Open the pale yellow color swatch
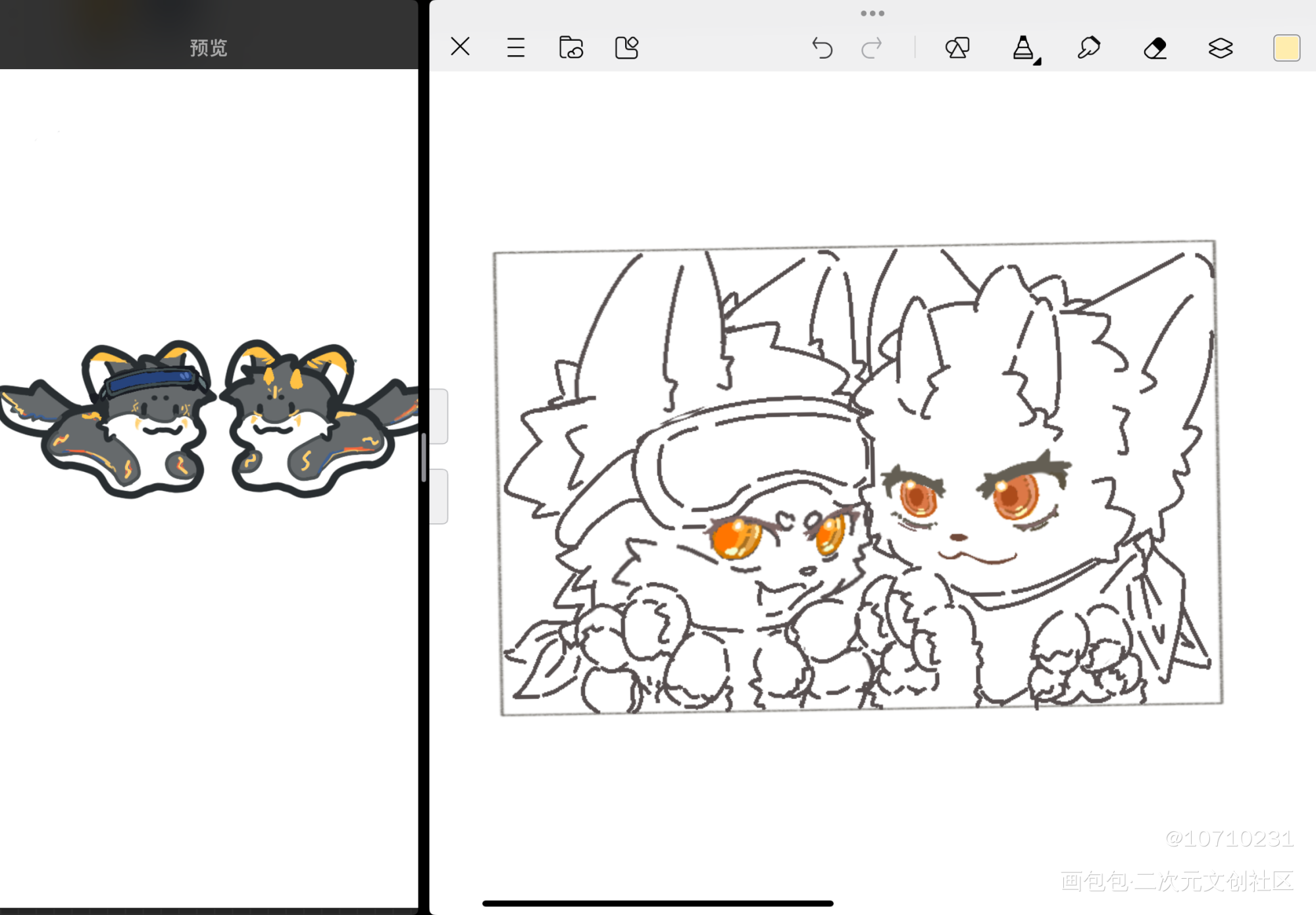The image size is (1316, 915). [1286, 47]
